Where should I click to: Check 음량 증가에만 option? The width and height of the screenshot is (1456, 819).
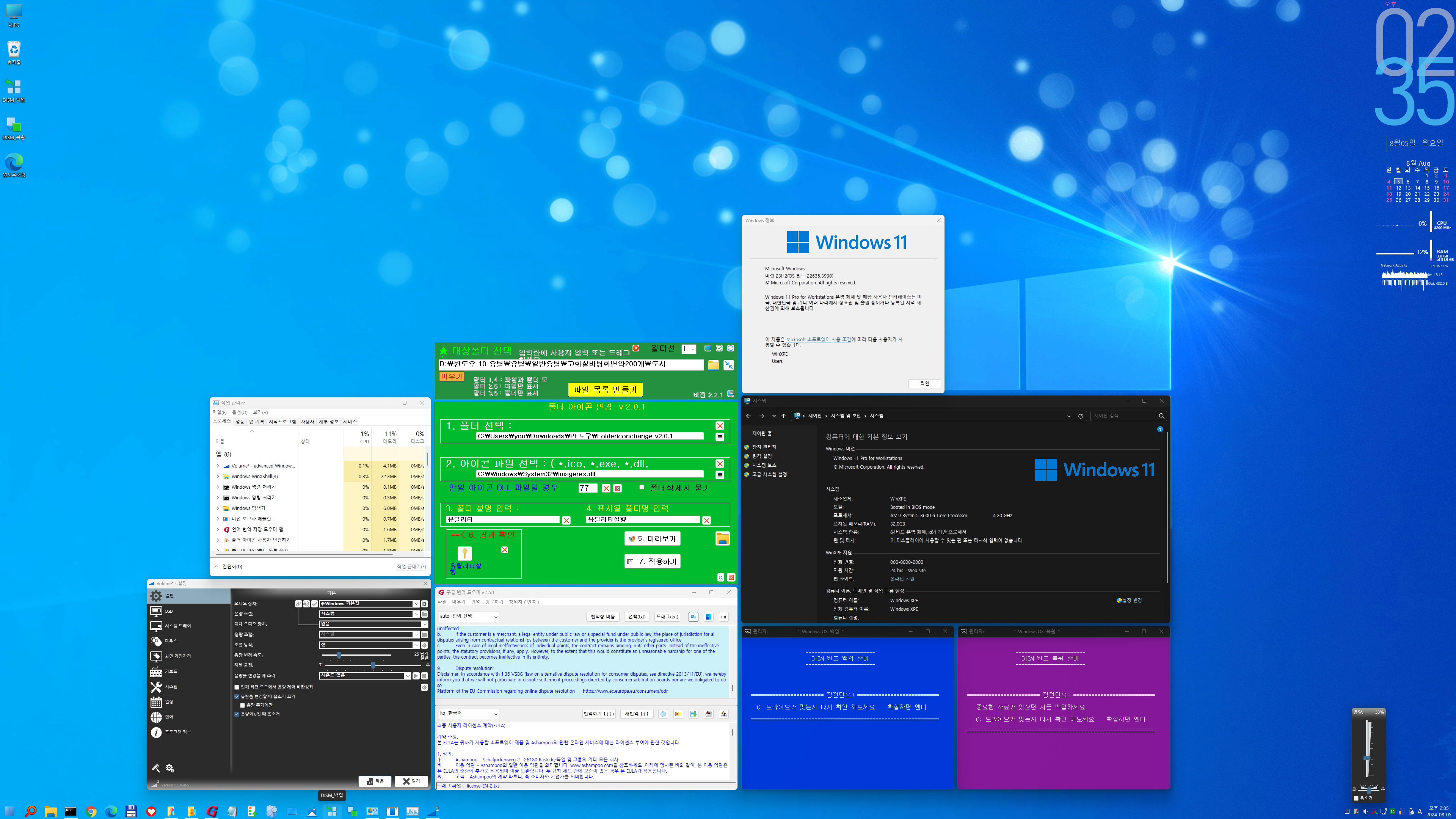pyautogui.click(x=243, y=705)
